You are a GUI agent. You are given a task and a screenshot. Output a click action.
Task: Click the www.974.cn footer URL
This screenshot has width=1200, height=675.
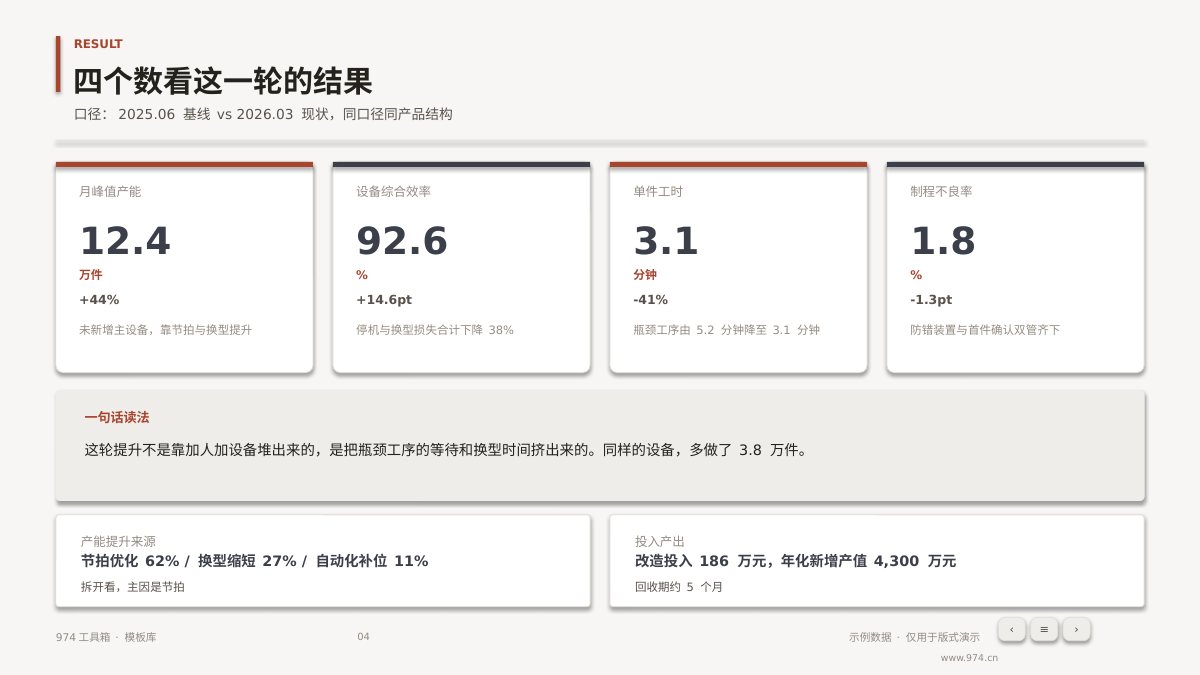969,658
